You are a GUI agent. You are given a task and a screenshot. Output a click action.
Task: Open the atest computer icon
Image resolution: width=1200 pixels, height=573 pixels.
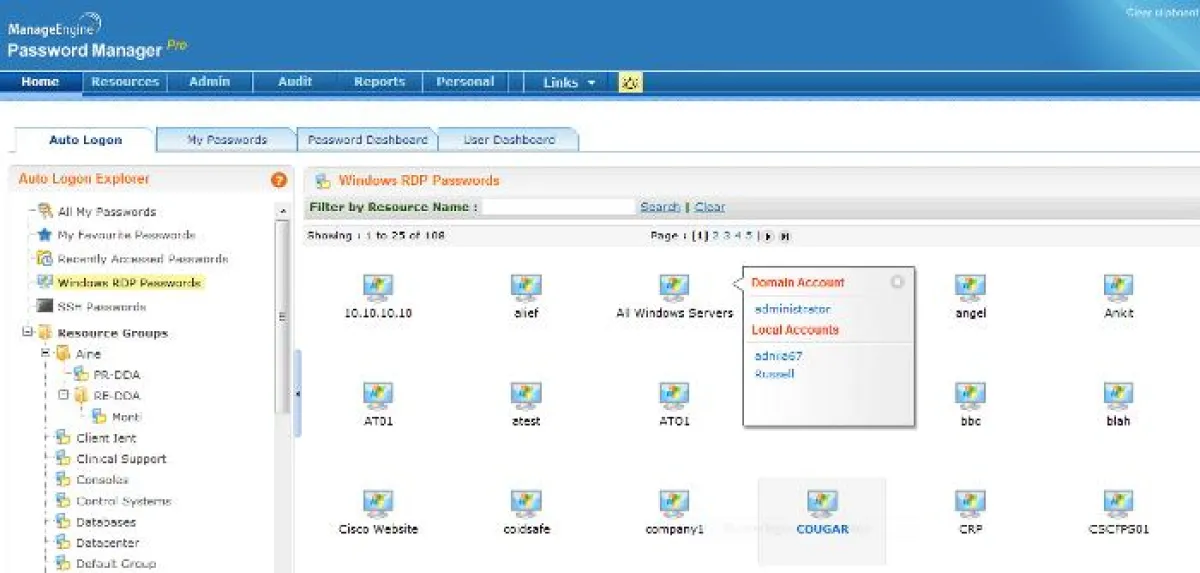coord(526,396)
